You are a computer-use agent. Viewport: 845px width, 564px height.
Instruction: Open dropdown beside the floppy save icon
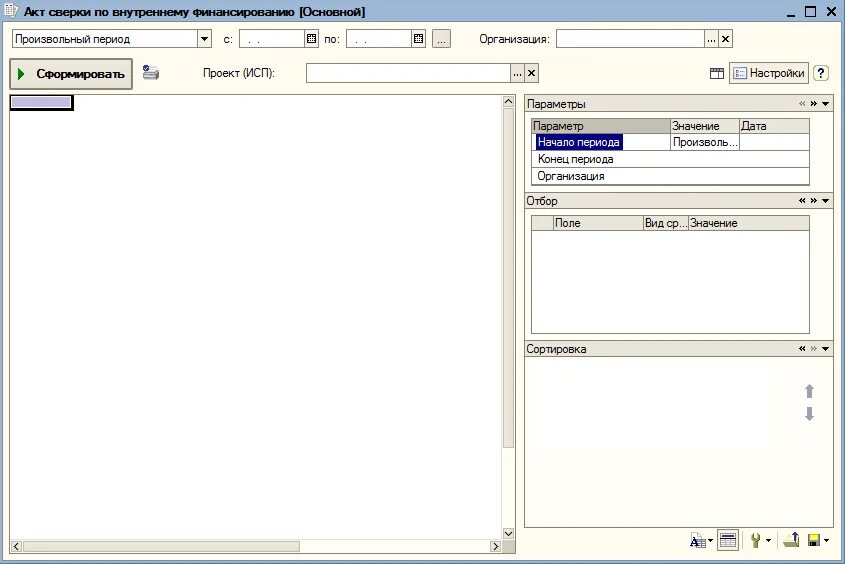826,540
